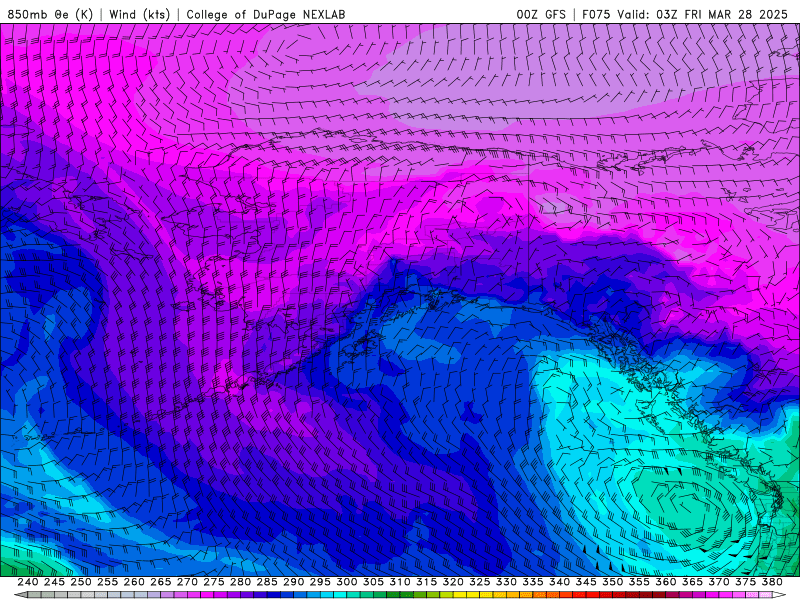Screen dimensions: 800x600
Task: Click the 345 value on color scale
Action: (586, 582)
